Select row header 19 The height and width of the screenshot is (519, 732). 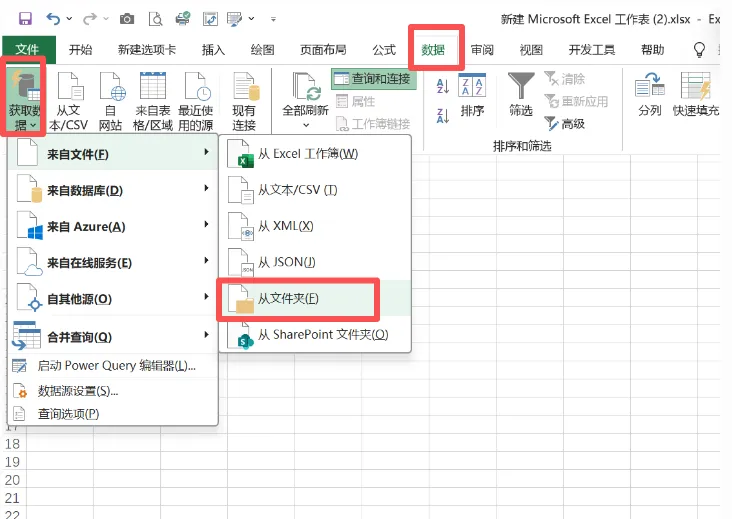(13, 462)
